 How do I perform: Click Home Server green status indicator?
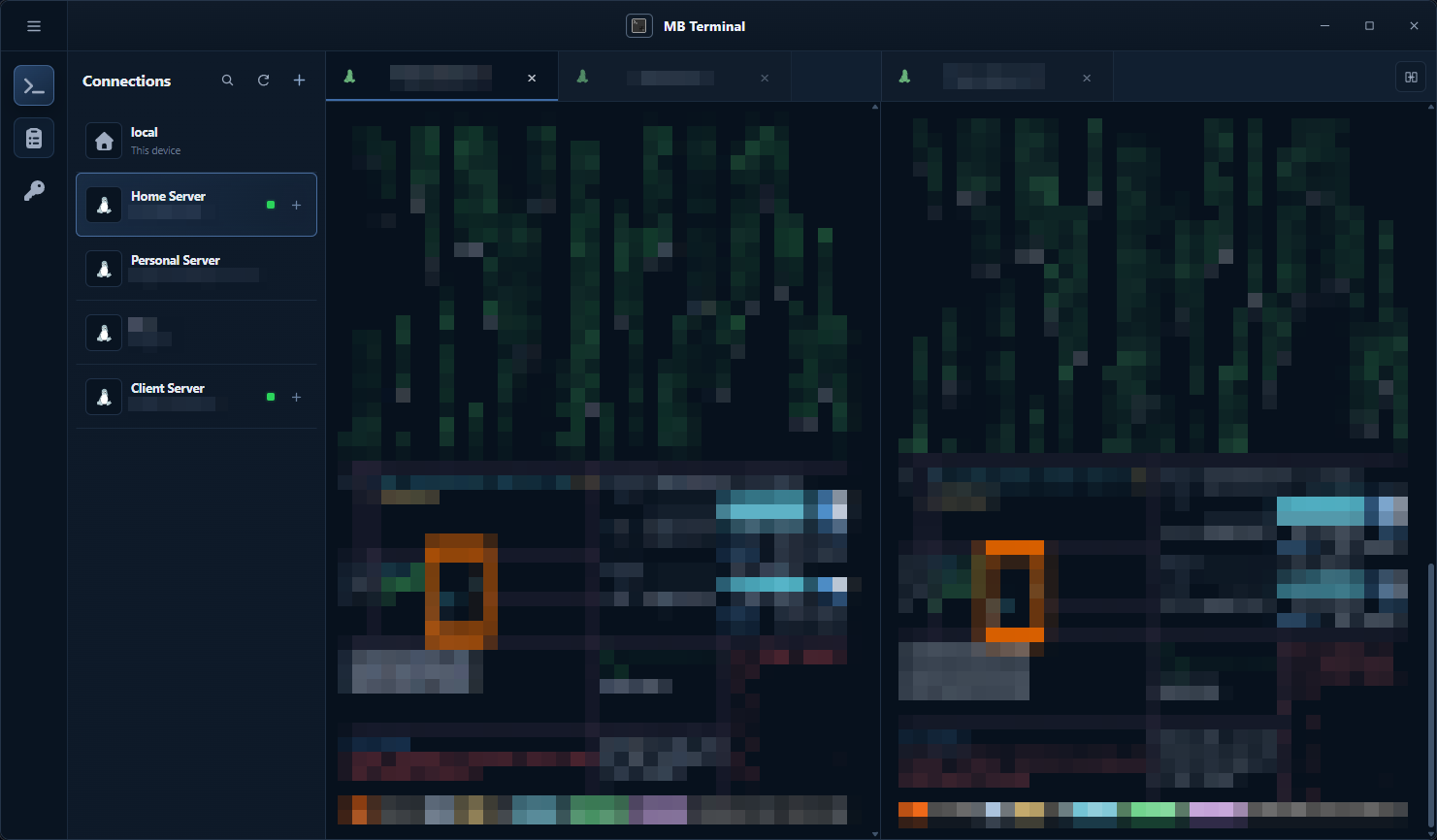[x=271, y=205]
